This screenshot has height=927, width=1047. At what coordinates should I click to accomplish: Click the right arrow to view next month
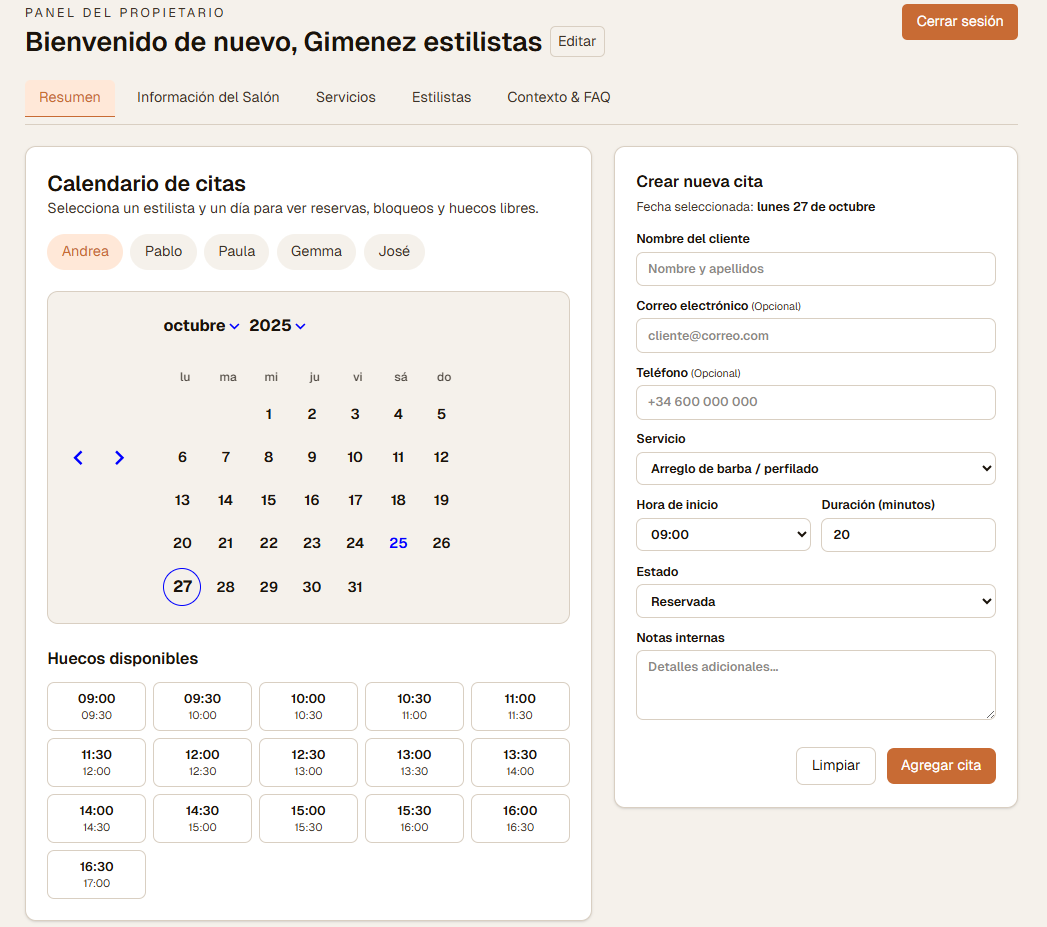119,457
